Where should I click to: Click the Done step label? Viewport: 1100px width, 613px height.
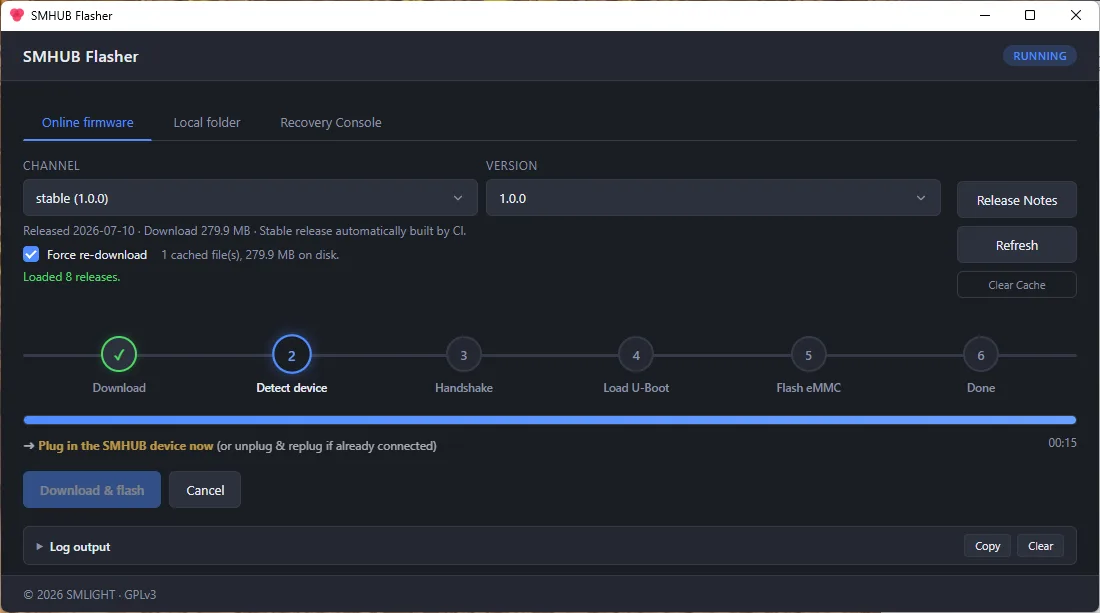point(981,388)
